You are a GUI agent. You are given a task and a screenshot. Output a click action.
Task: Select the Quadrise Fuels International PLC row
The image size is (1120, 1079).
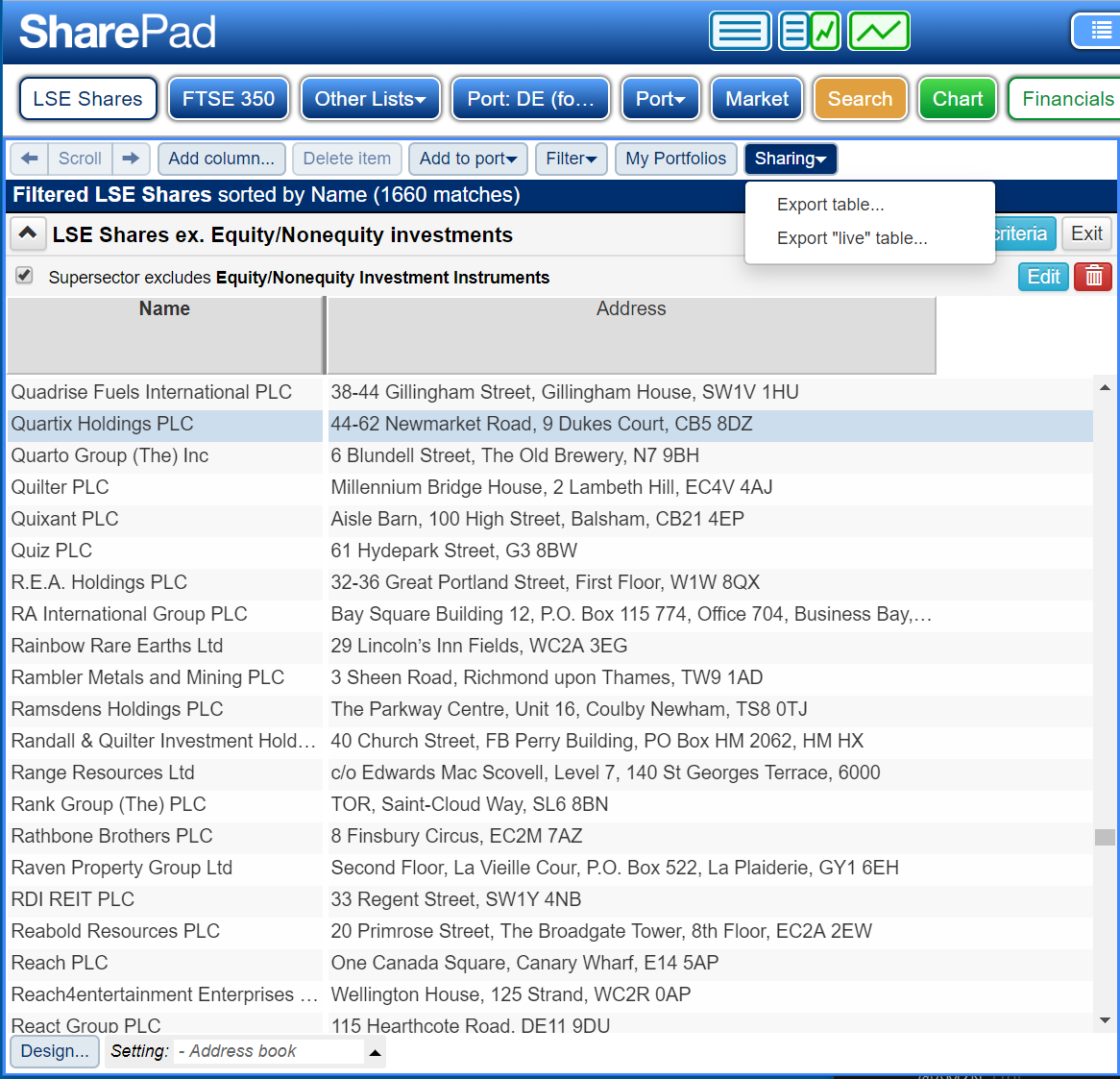[550, 392]
